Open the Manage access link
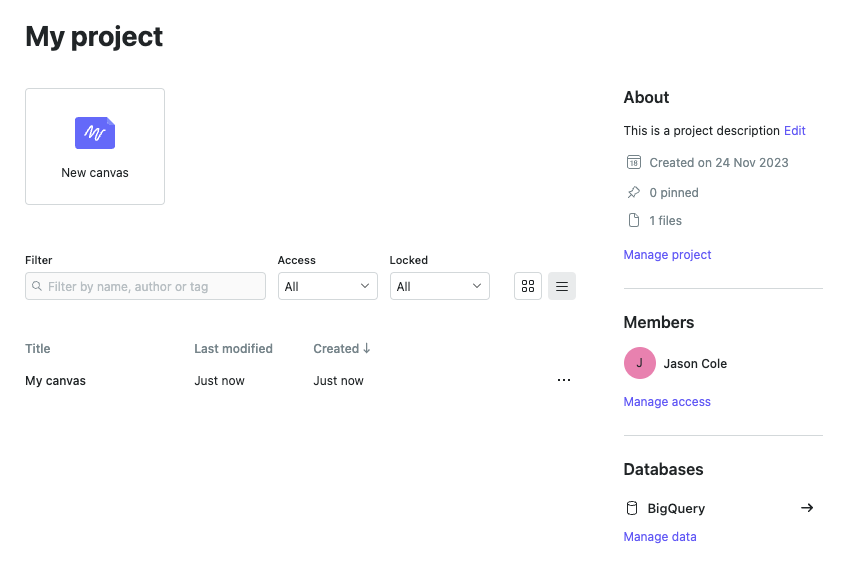Viewport: 846px width, 578px height. [x=667, y=402]
